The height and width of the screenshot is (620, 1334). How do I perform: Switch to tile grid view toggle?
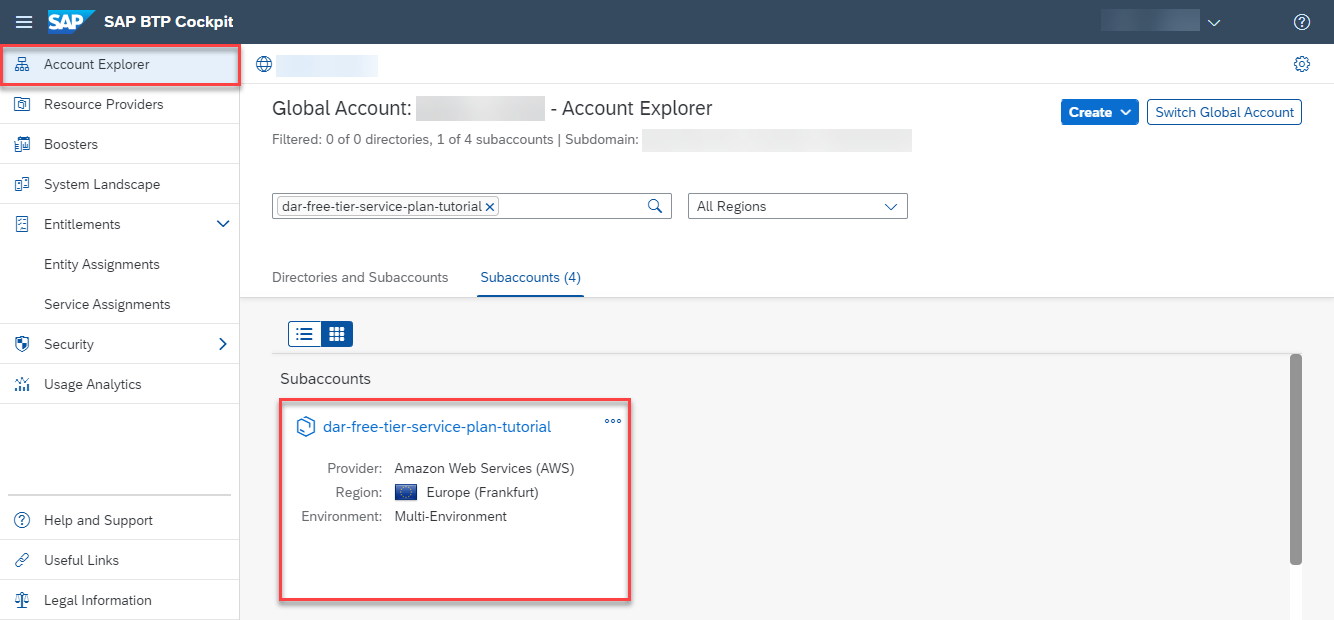pyautogui.click(x=337, y=334)
